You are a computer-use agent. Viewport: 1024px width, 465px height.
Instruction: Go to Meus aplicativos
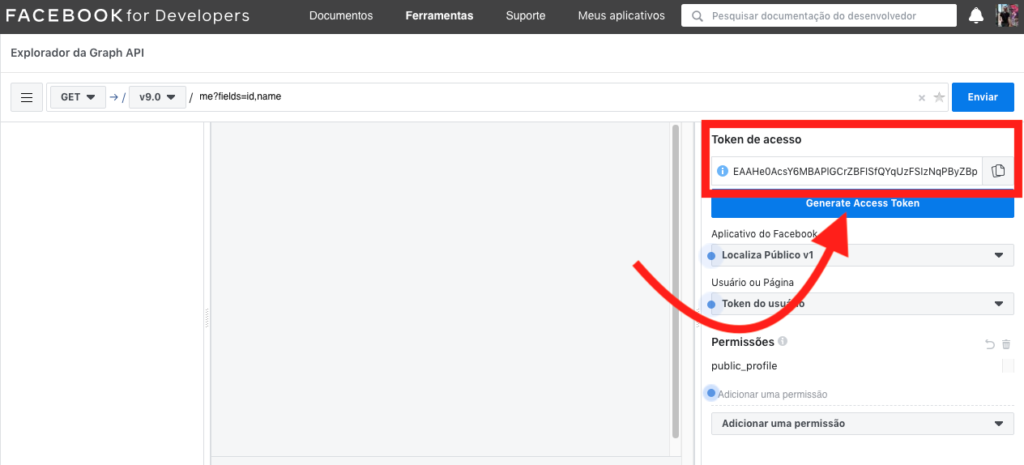click(x=621, y=16)
